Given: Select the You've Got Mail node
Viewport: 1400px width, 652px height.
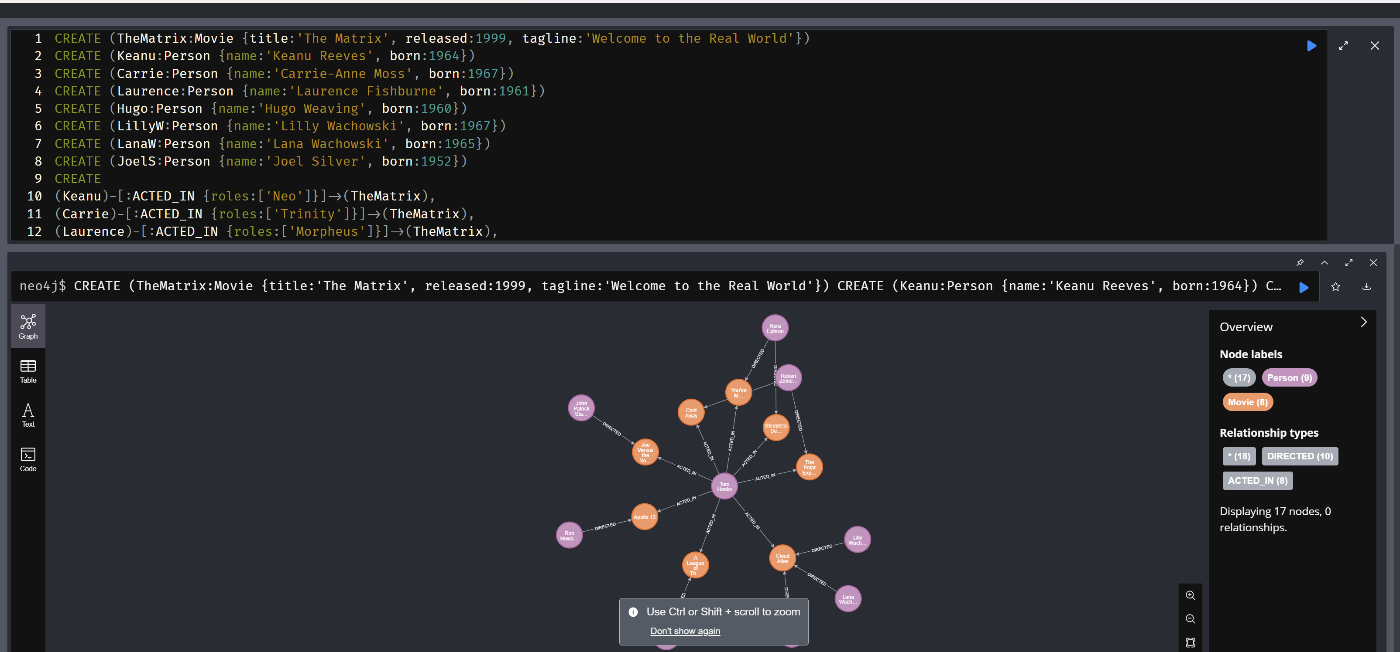Looking at the screenshot, I should tap(738, 392).
